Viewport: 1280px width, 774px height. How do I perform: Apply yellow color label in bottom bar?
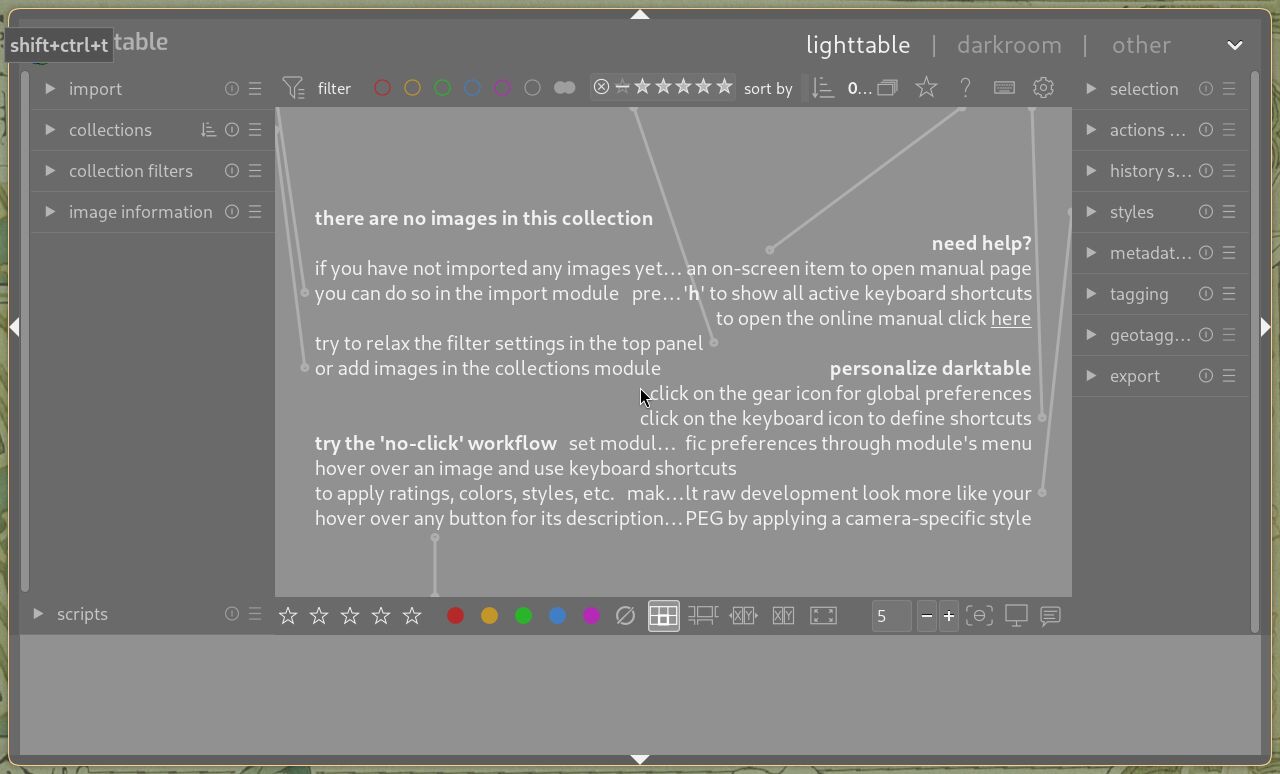click(489, 616)
